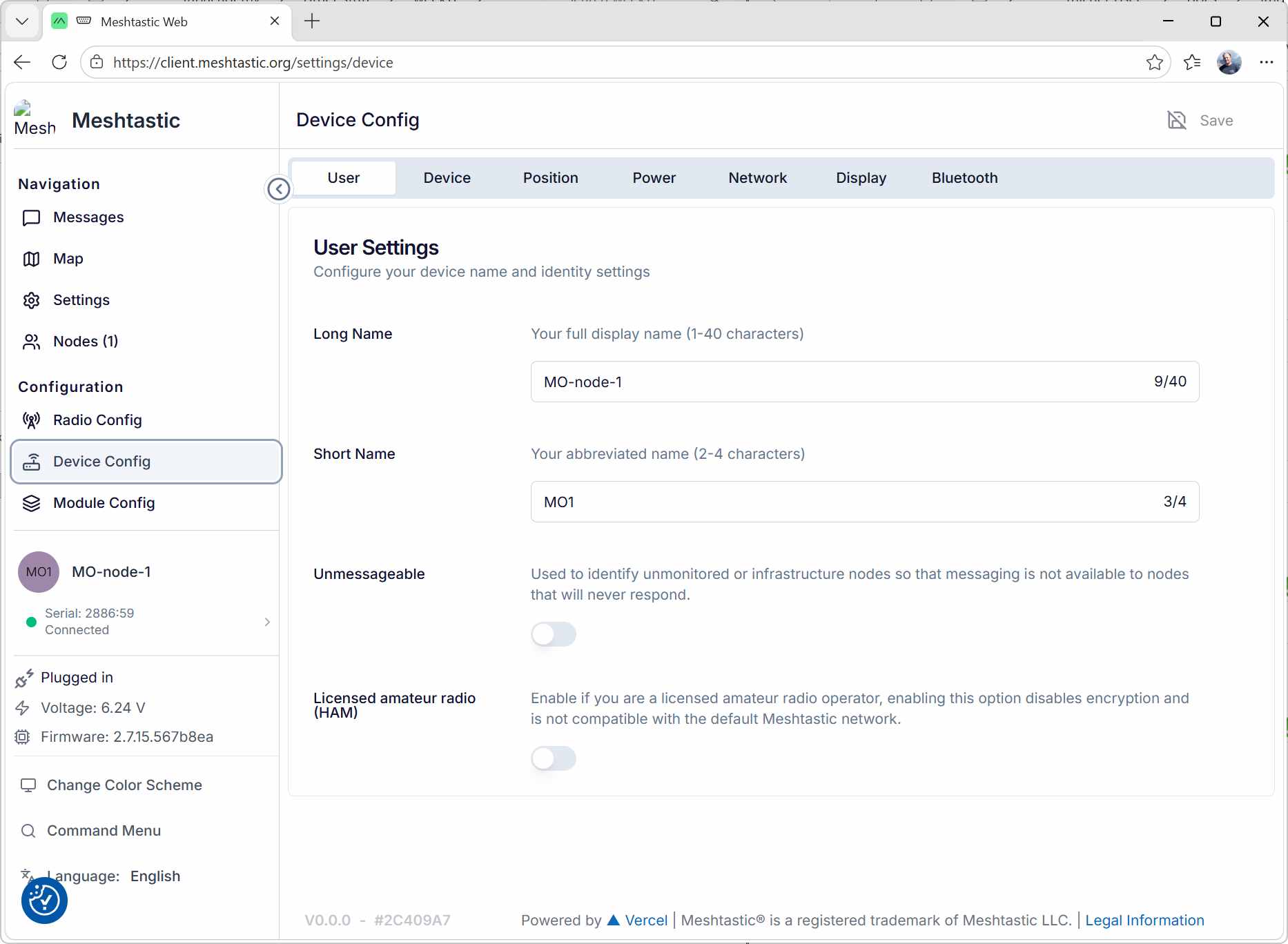Open the Position tab

[x=550, y=178]
